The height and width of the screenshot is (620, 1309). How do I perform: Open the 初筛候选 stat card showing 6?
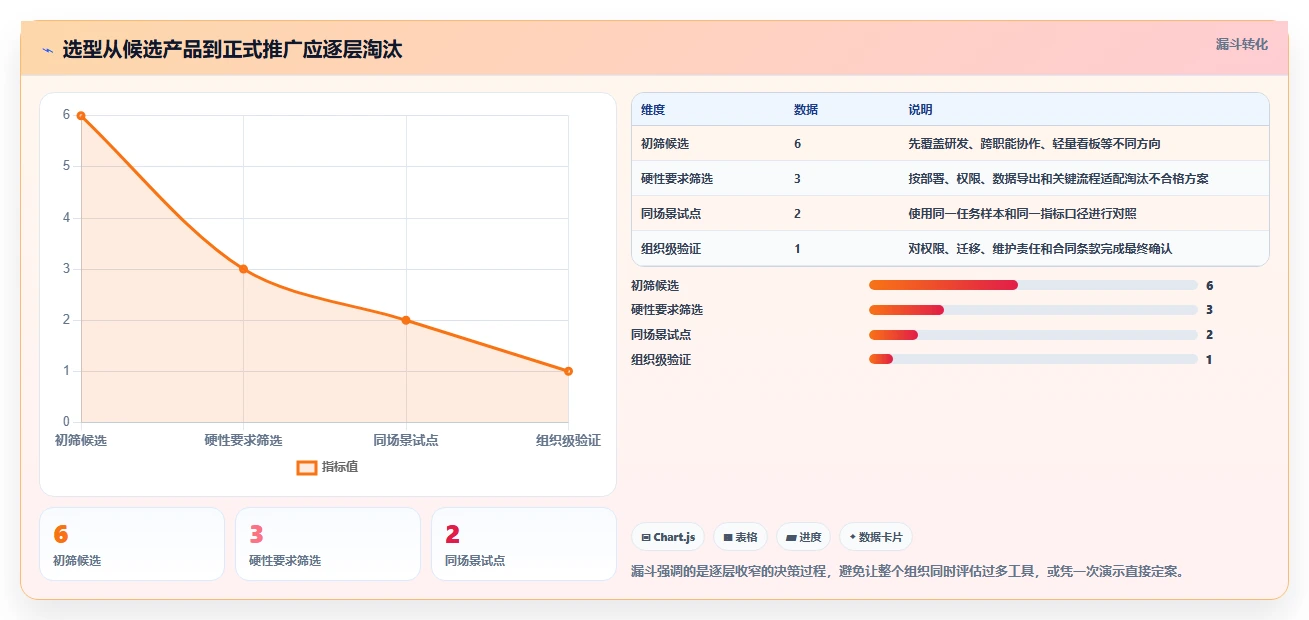point(132,544)
